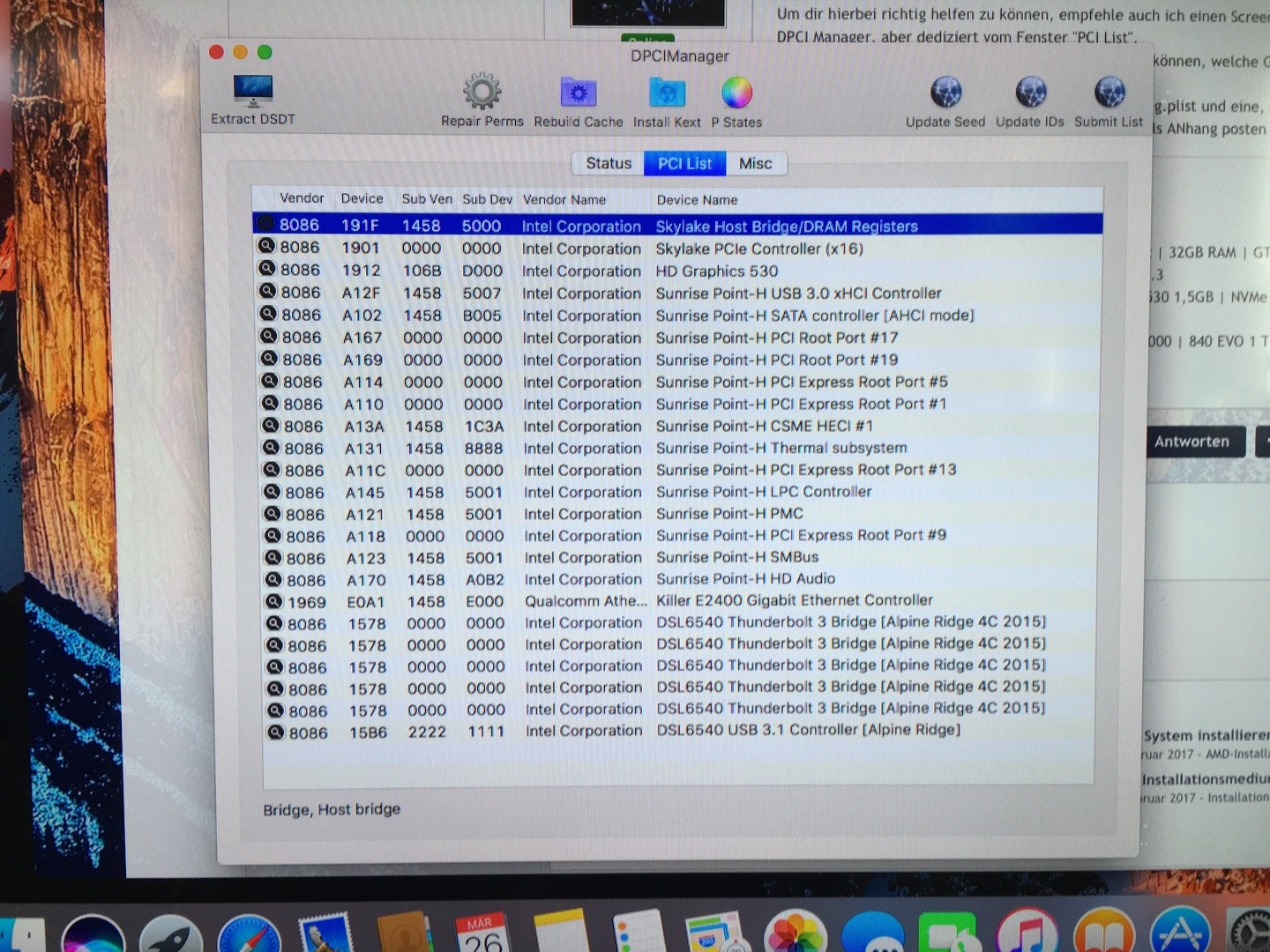The height and width of the screenshot is (952, 1270).
Task: Click the Antworten button in the browser window
Action: pos(1192,442)
